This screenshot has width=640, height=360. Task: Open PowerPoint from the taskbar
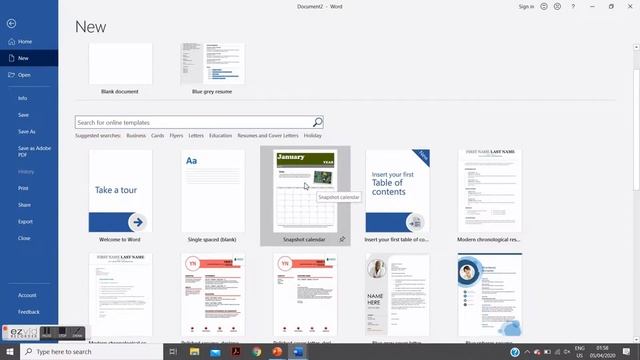coord(277,351)
